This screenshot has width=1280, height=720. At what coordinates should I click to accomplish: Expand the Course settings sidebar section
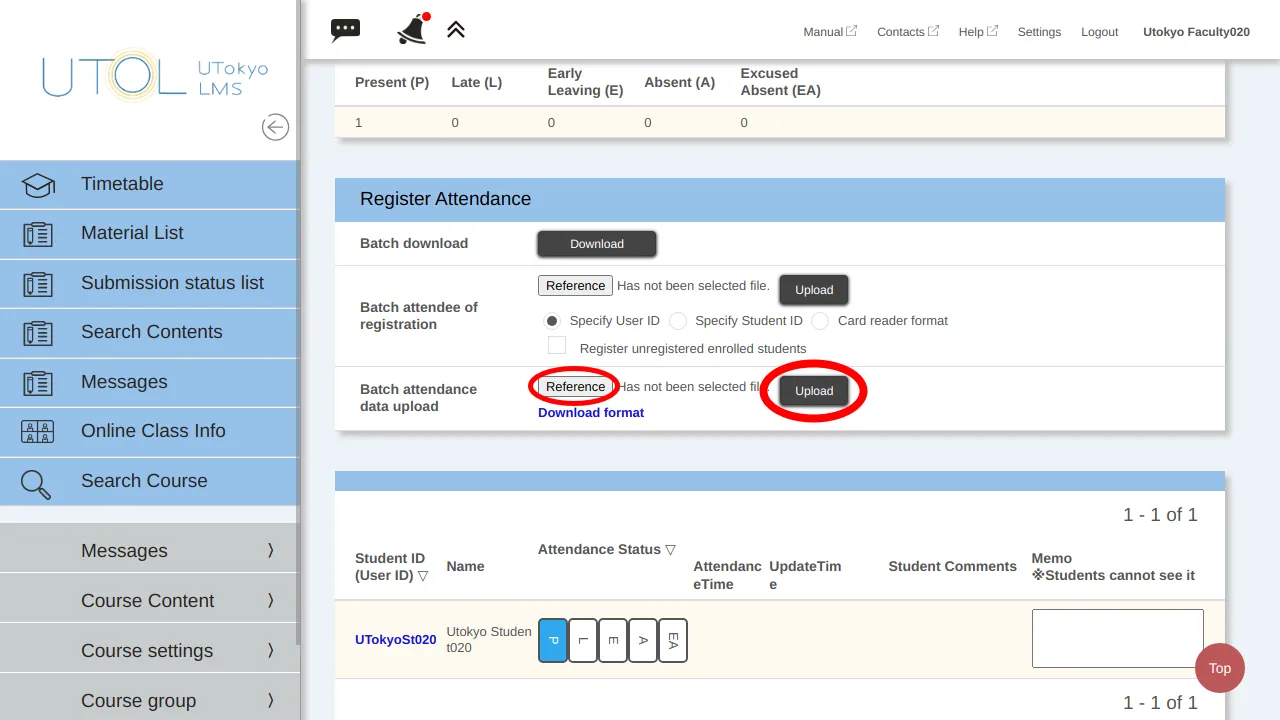click(x=148, y=650)
